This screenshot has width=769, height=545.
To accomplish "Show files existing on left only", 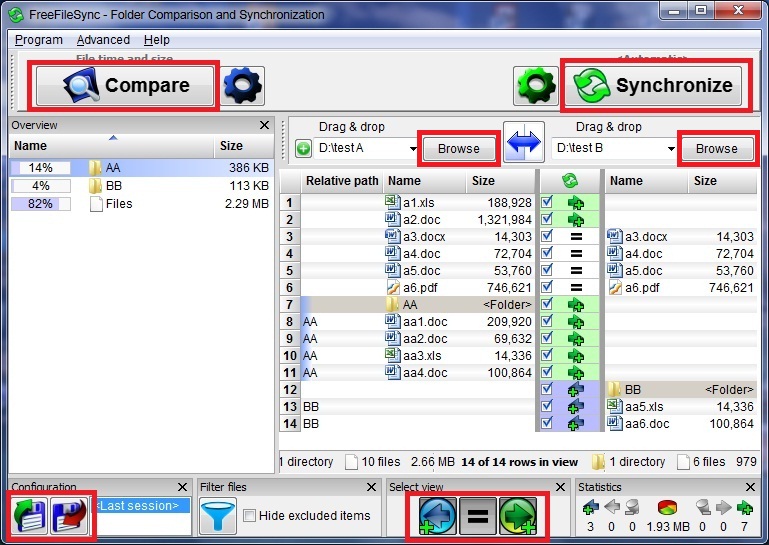I will coord(437,516).
